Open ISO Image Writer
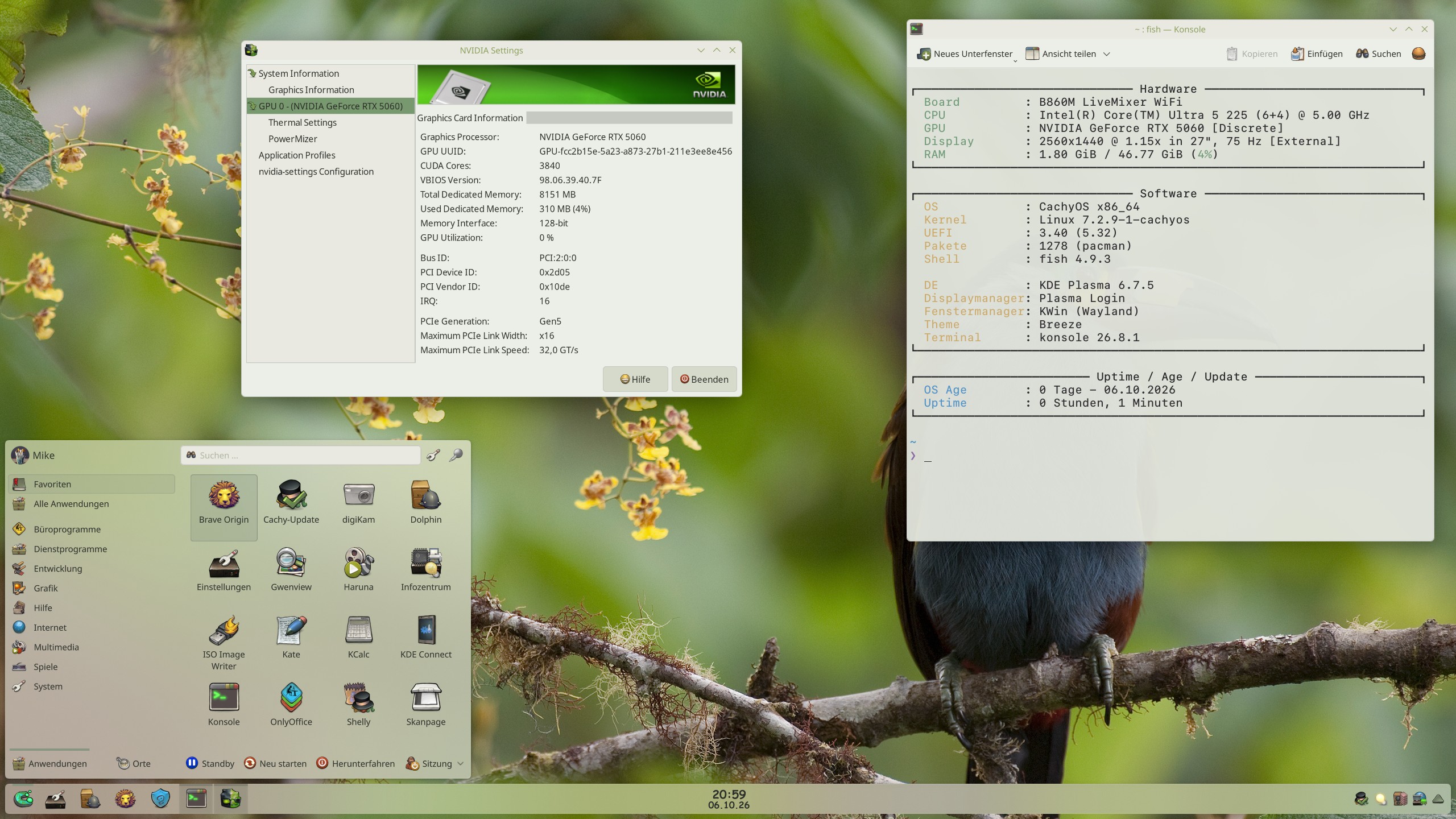 point(224,642)
